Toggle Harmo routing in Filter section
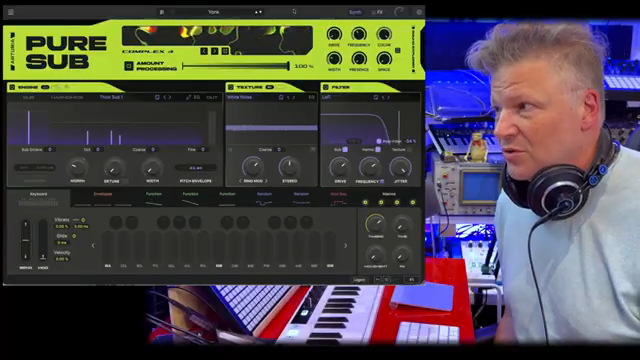The width and height of the screenshot is (640, 360). pos(378,150)
